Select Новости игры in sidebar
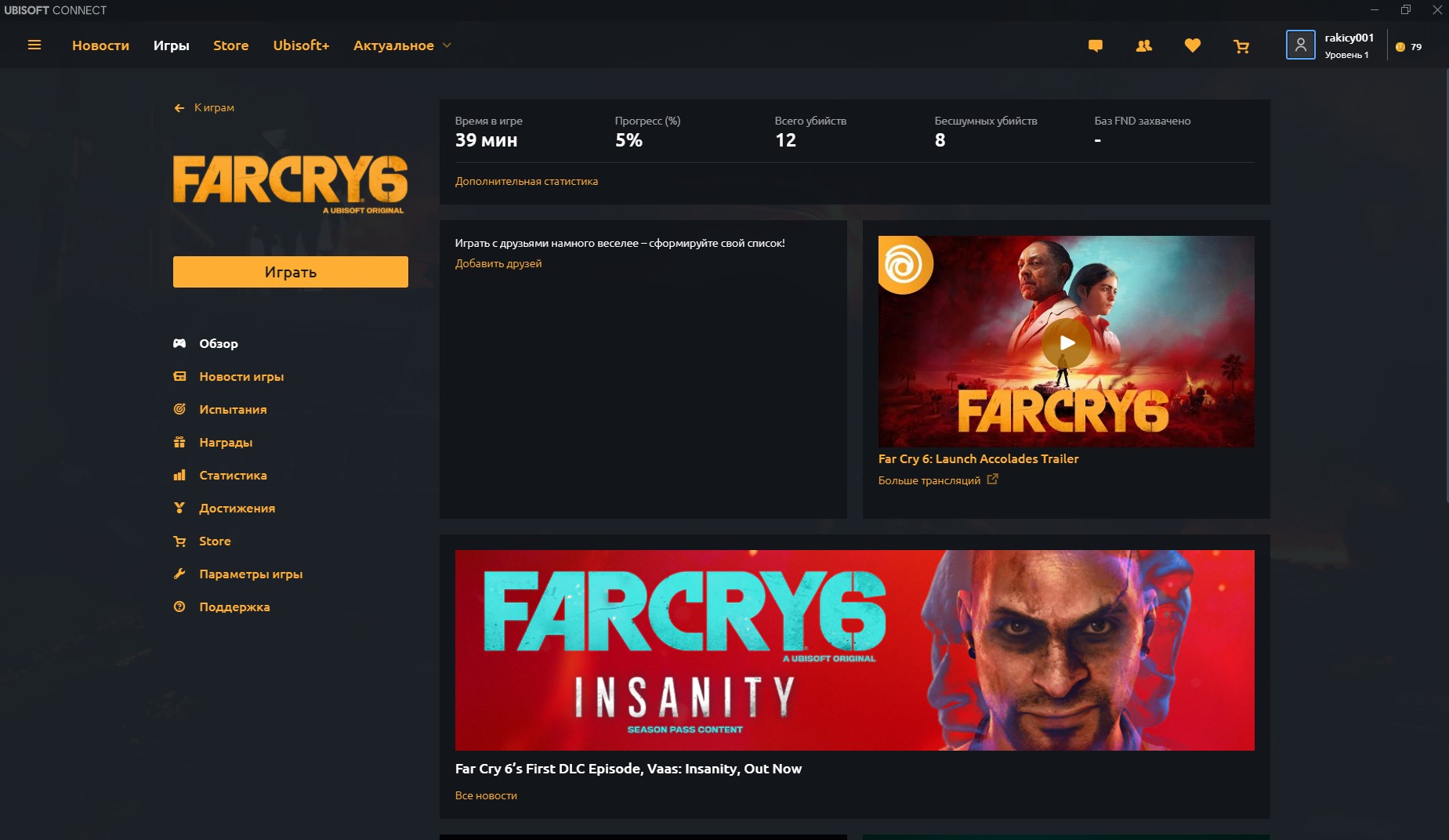Screen dimensions: 1449x840 pos(241,376)
